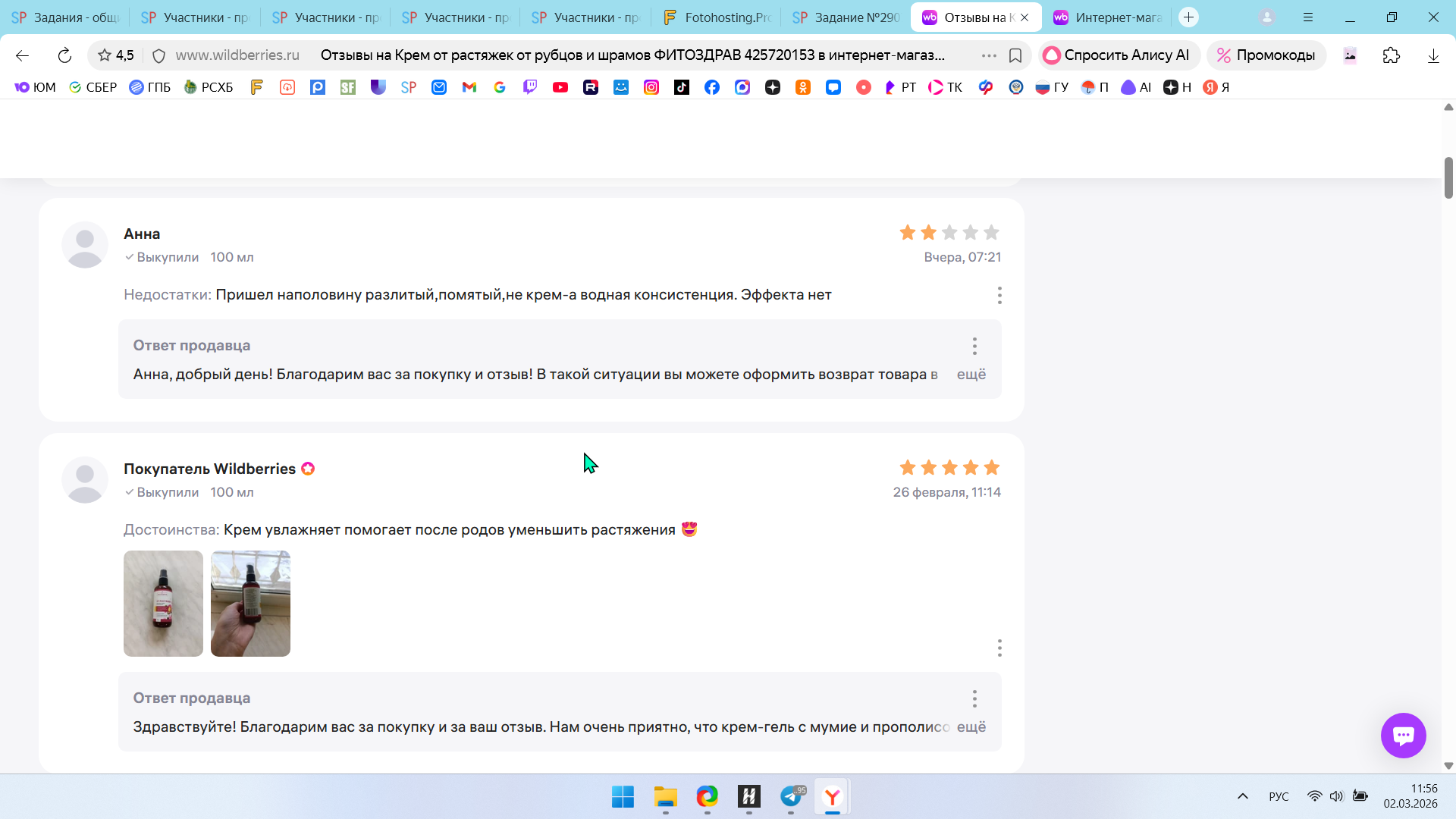Click the Спросить Алису AI button

(1118, 55)
